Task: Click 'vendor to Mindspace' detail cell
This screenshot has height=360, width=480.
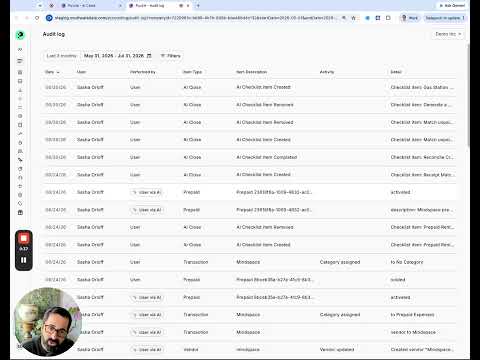Action: click(x=413, y=332)
